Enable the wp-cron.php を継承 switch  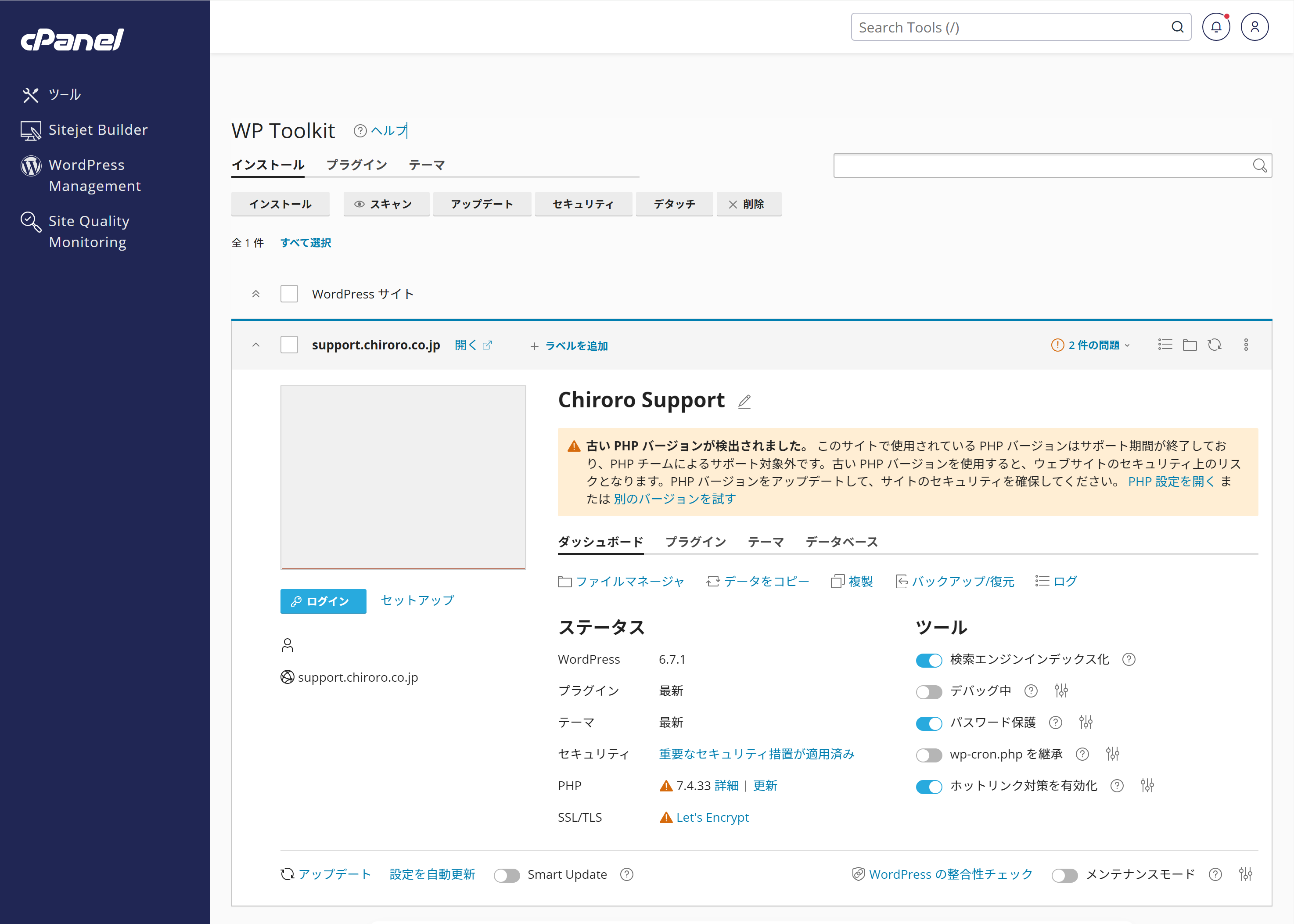pyautogui.click(x=929, y=755)
